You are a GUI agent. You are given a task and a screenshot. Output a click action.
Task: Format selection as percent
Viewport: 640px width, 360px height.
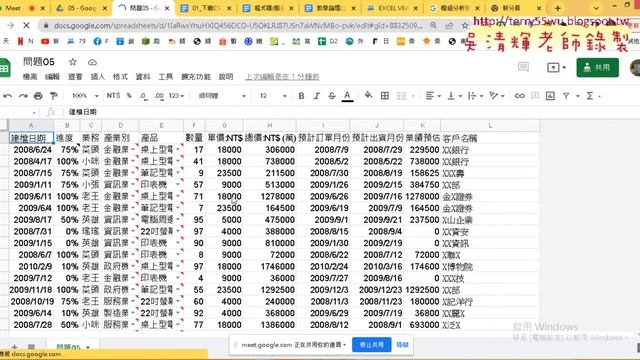(x=129, y=96)
